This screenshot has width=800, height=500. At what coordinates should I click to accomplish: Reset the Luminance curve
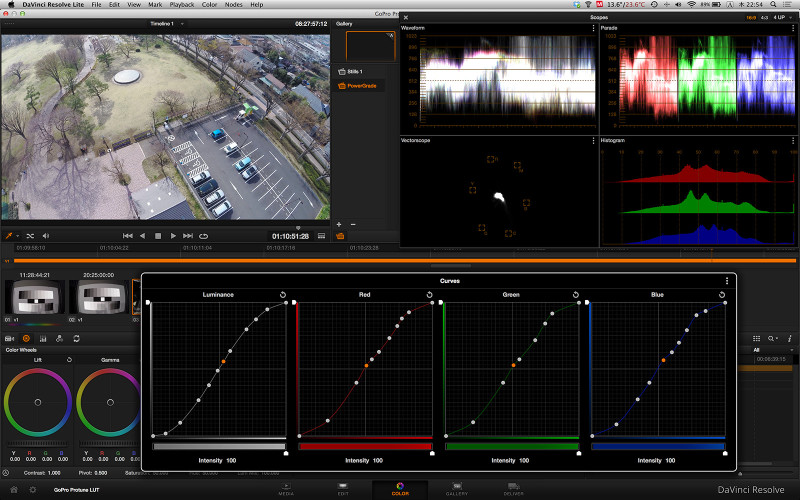[284, 295]
